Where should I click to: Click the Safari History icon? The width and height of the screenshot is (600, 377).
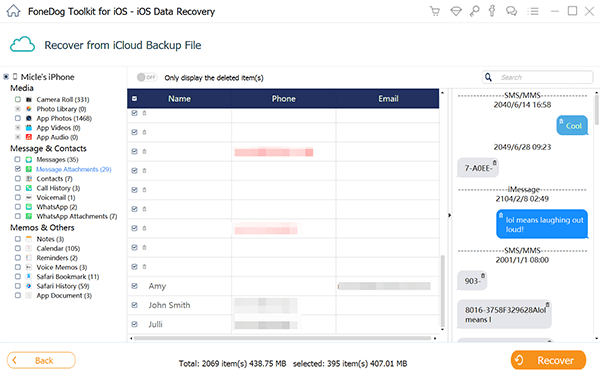(x=29, y=286)
